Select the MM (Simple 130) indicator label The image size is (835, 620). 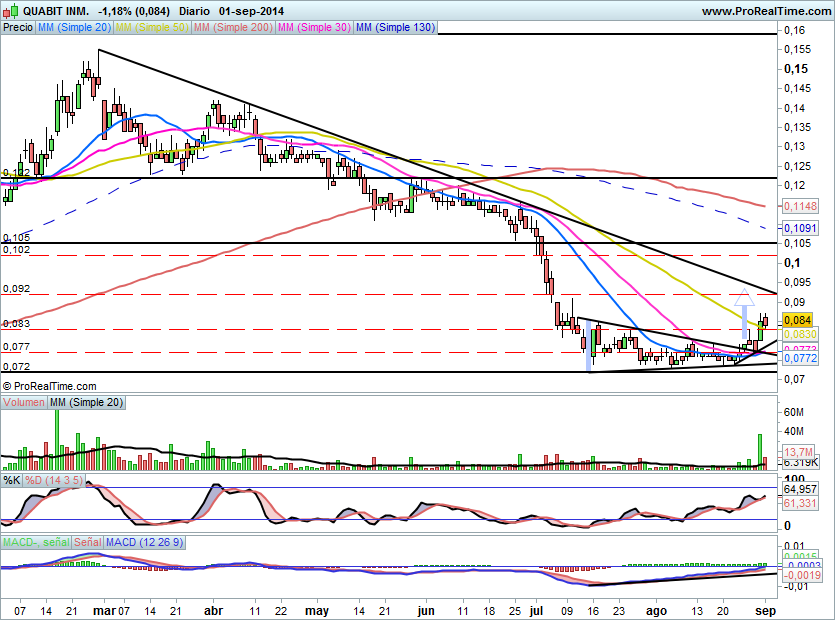[395, 28]
